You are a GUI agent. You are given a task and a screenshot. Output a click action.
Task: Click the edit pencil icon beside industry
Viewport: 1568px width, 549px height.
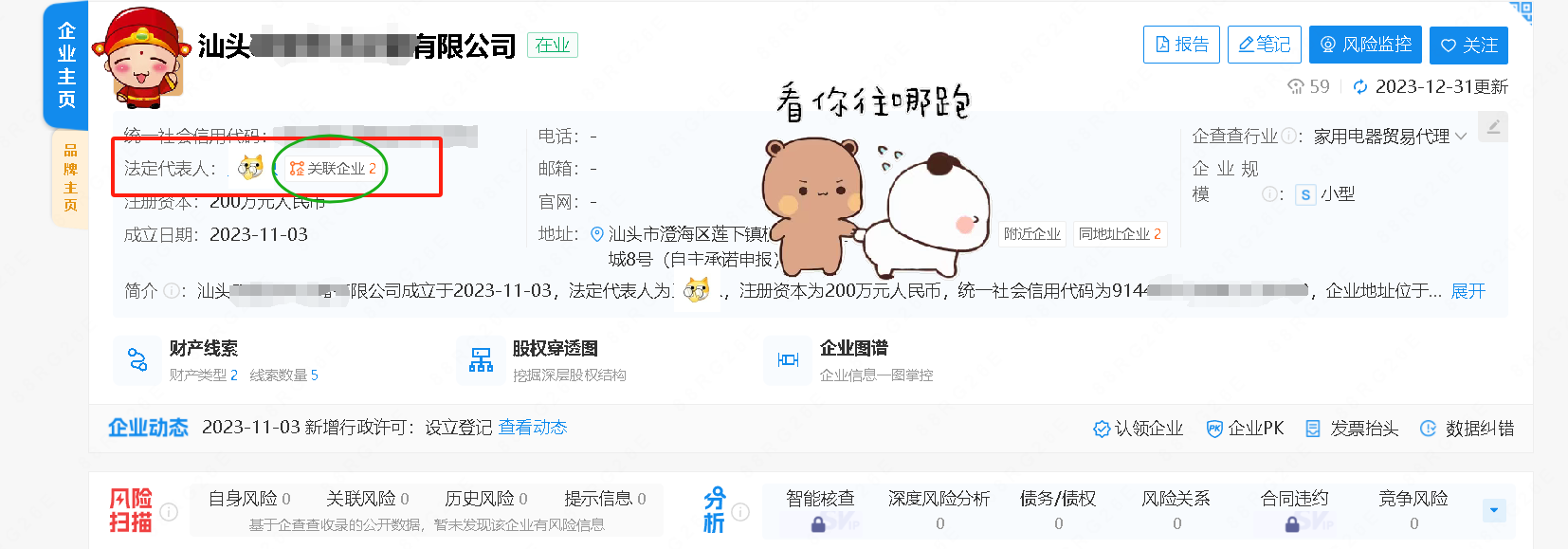pyautogui.click(x=1493, y=127)
